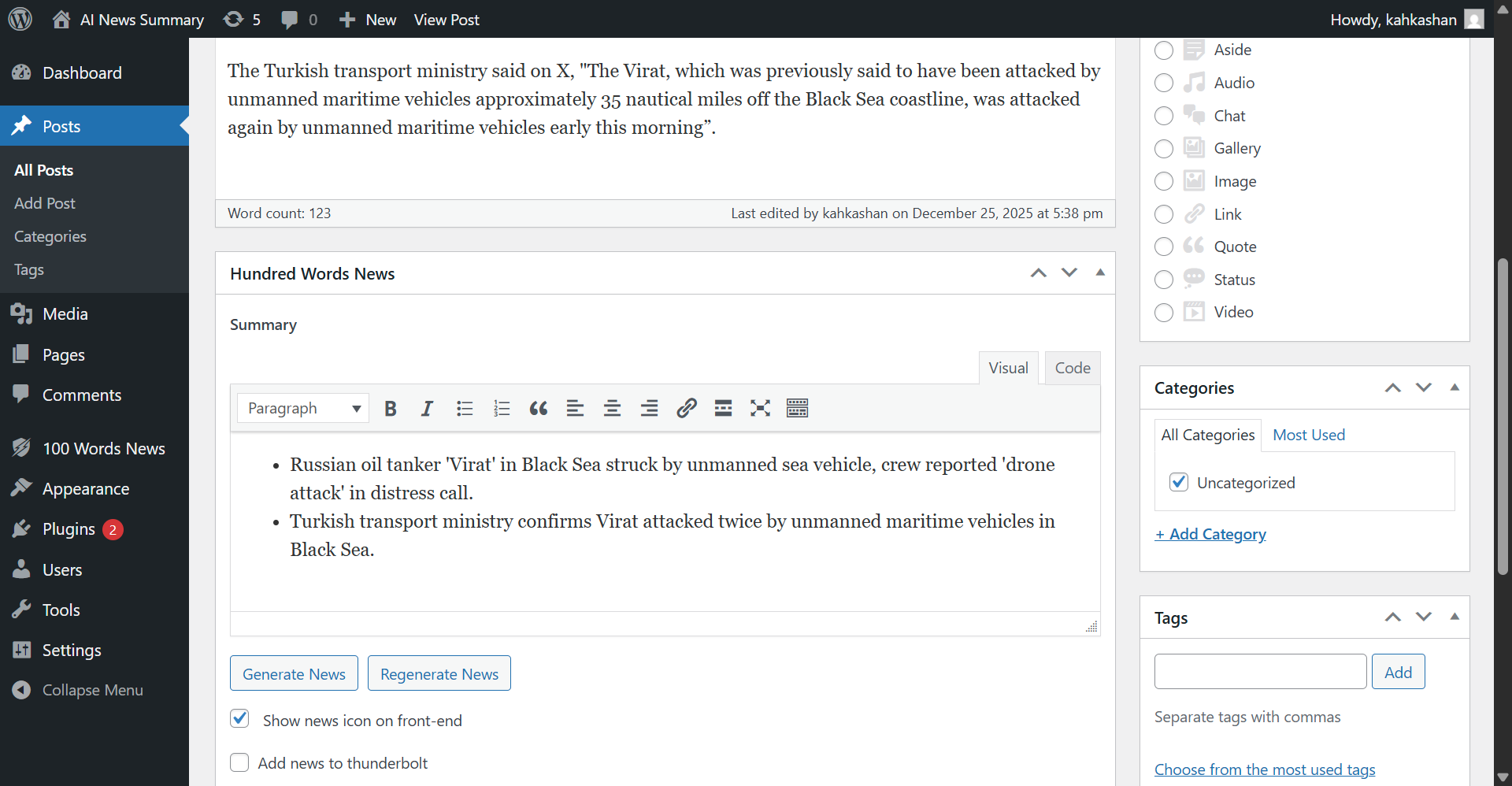The height and width of the screenshot is (786, 1512).
Task: Insert a bulleted list
Action: point(465,408)
